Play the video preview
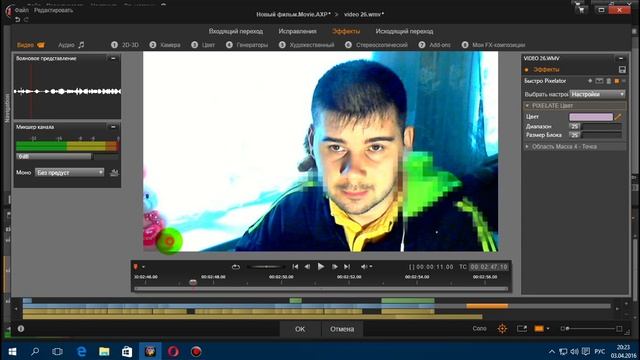The height and width of the screenshot is (360, 640). (321, 267)
